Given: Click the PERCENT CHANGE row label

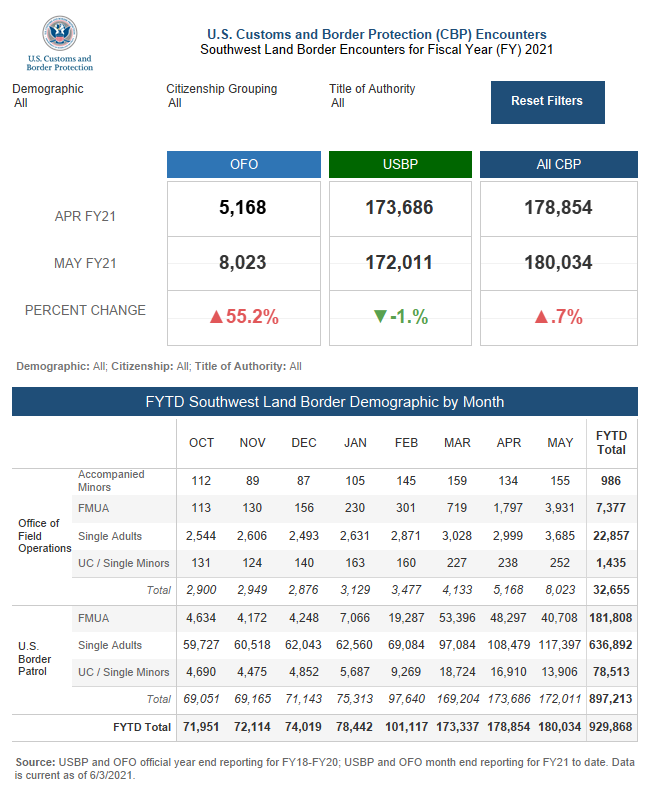Looking at the screenshot, I should (x=85, y=310).
